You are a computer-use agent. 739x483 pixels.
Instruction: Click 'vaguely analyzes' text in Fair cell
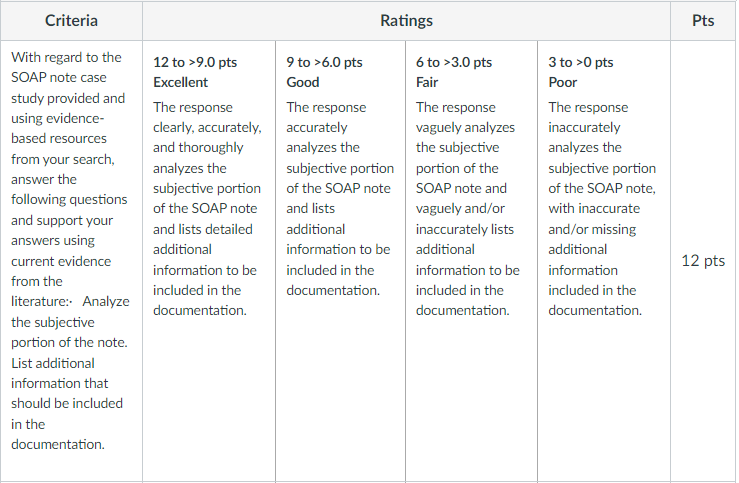[x=465, y=128]
